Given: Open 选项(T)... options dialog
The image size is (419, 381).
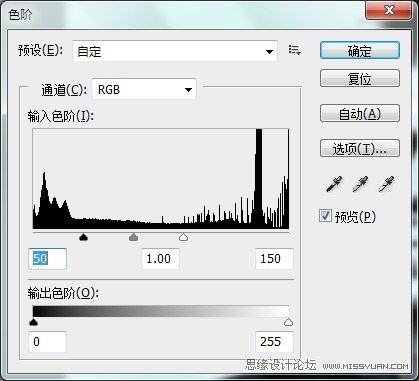Looking at the screenshot, I should (360, 148).
